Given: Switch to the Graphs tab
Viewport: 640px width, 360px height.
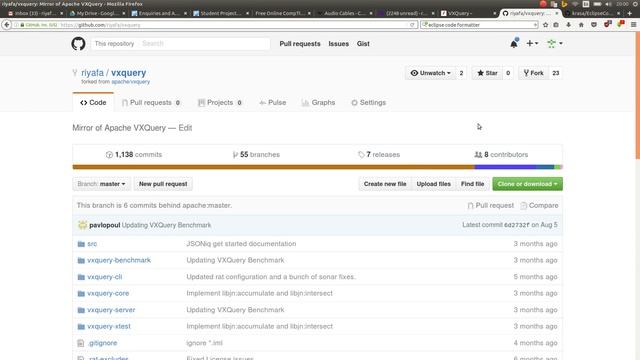Looking at the screenshot, I should (x=318, y=102).
